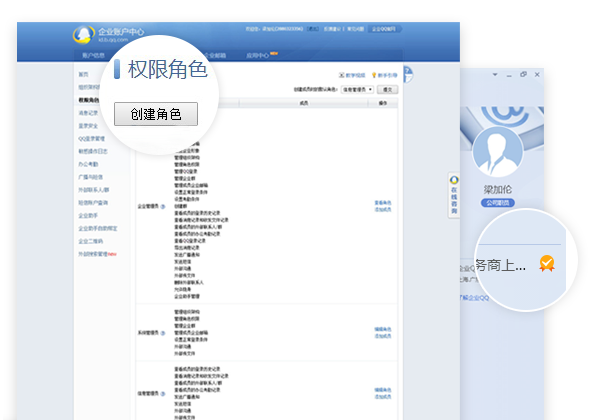
Task: Select 办公考勤 in the left sidebar
Action: pos(88,164)
